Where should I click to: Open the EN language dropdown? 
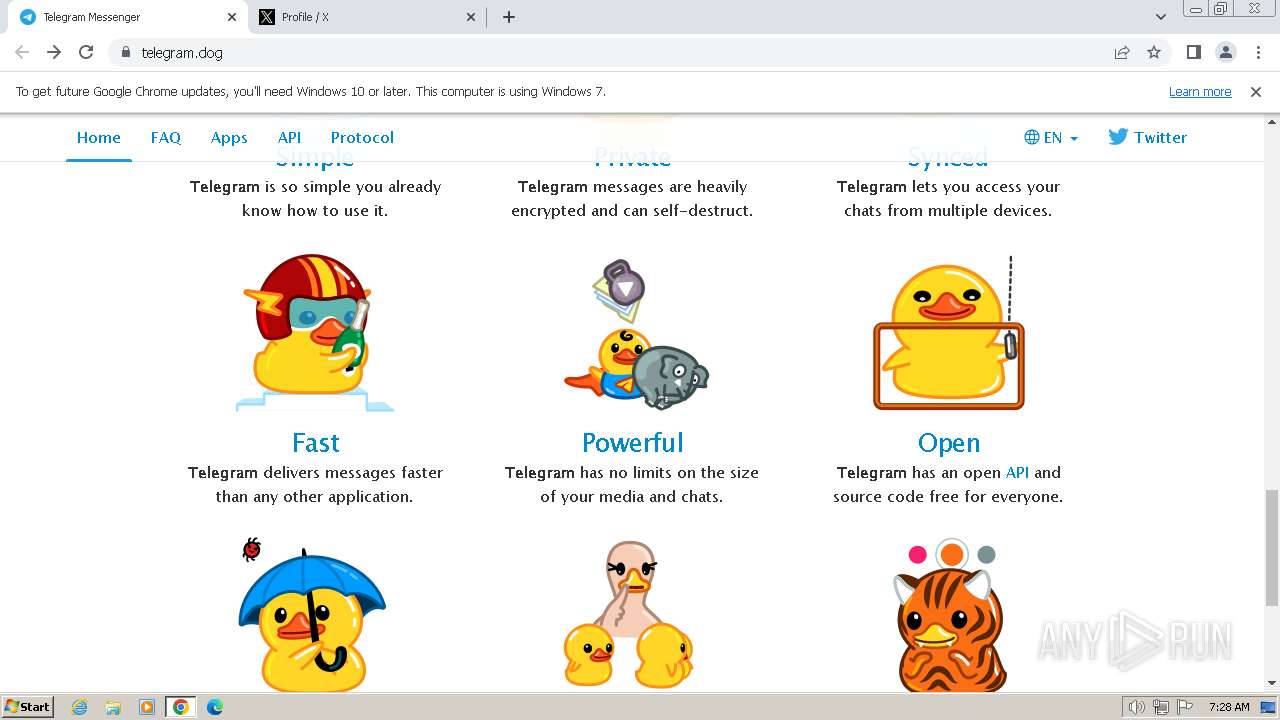(x=1051, y=138)
